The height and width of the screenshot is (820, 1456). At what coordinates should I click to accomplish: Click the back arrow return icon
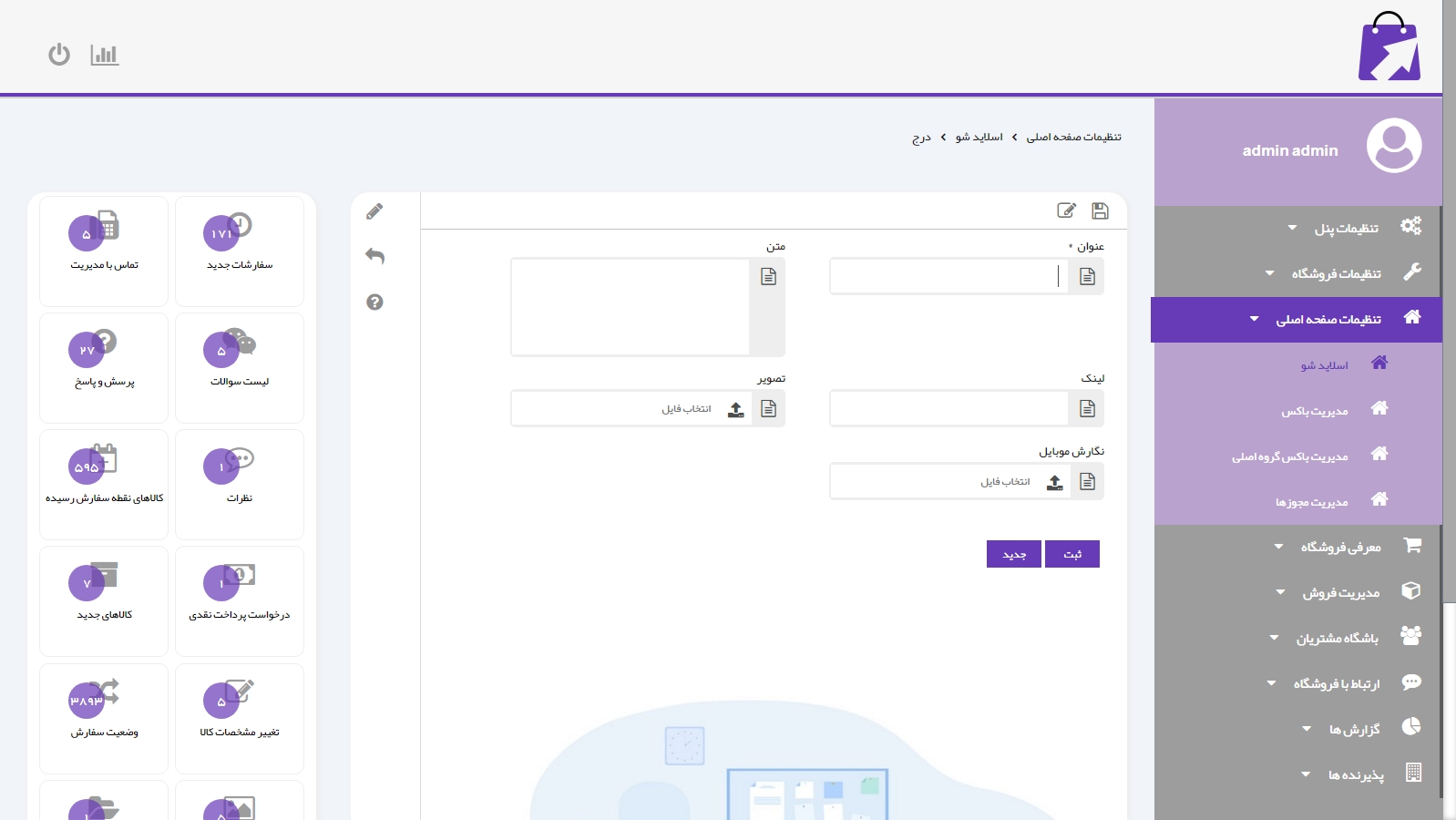click(374, 256)
